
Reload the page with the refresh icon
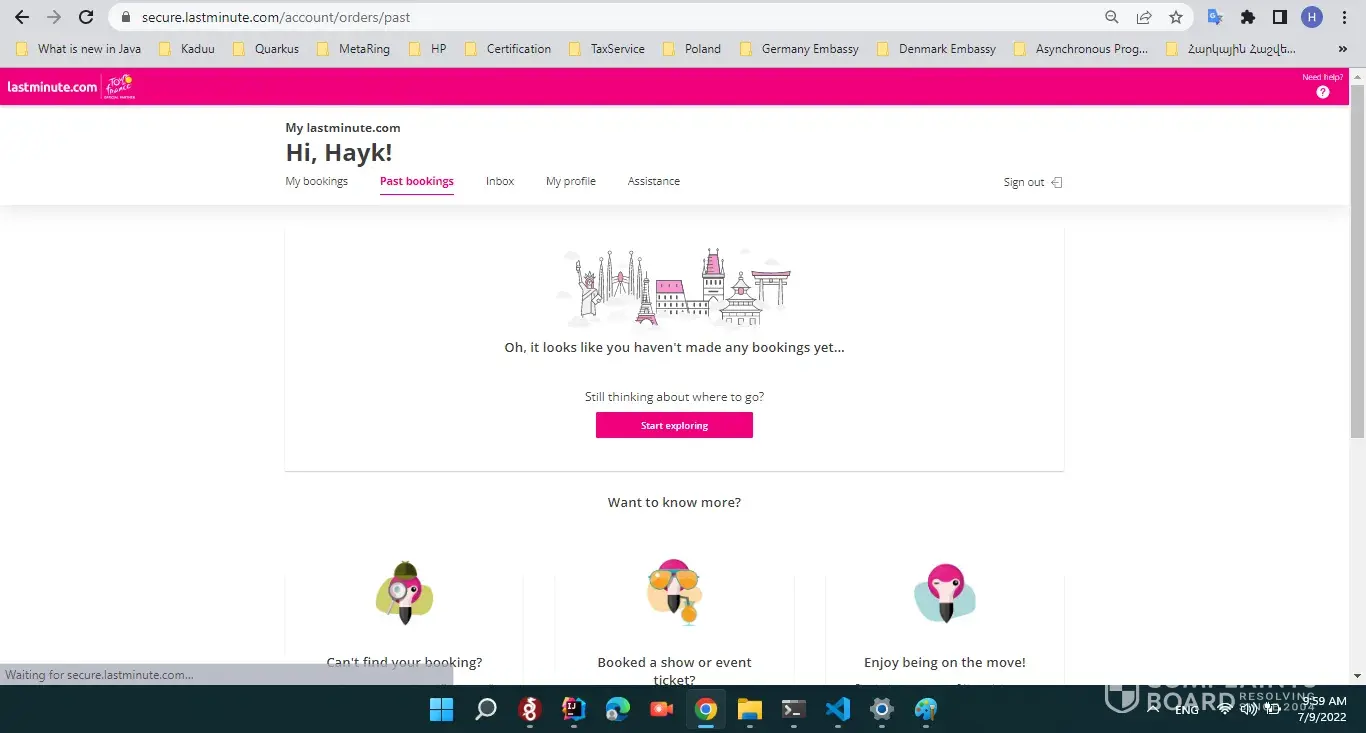point(86,17)
